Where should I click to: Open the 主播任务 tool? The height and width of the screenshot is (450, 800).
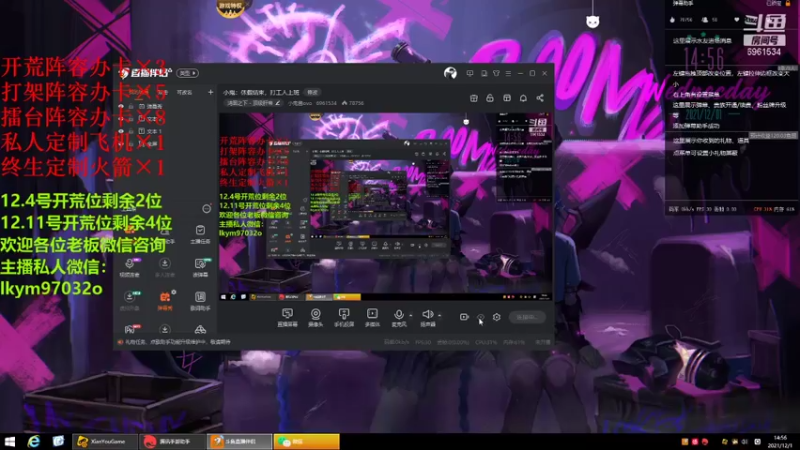[200, 234]
